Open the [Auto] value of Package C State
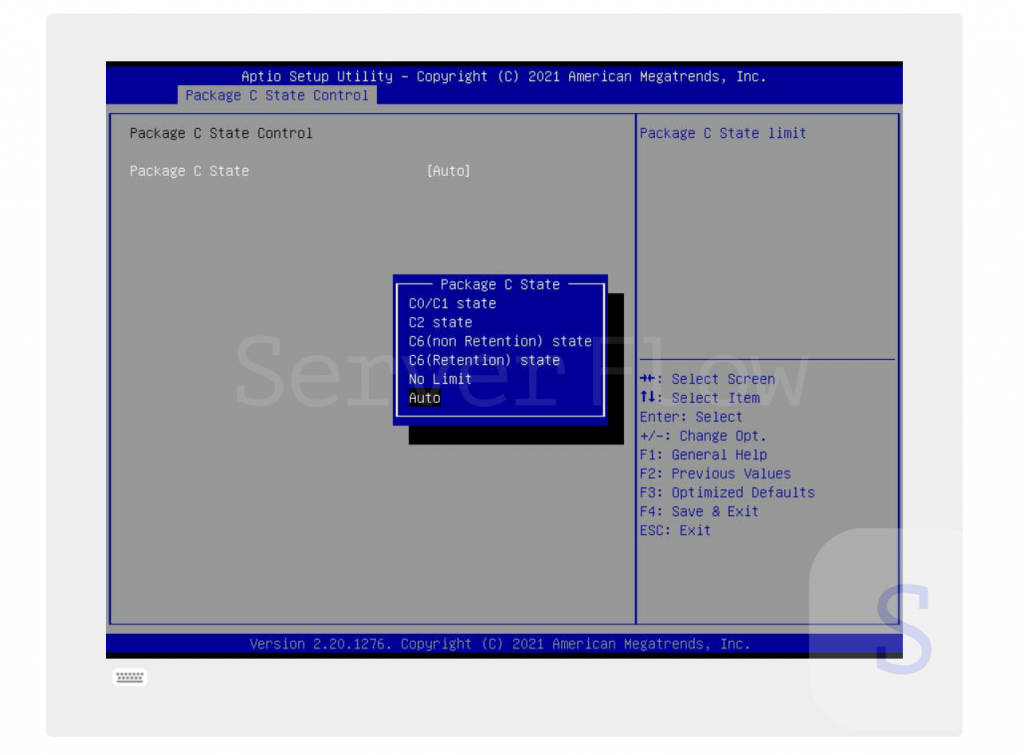Image resolution: width=1024 pixels, height=755 pixels. (448, 171)
